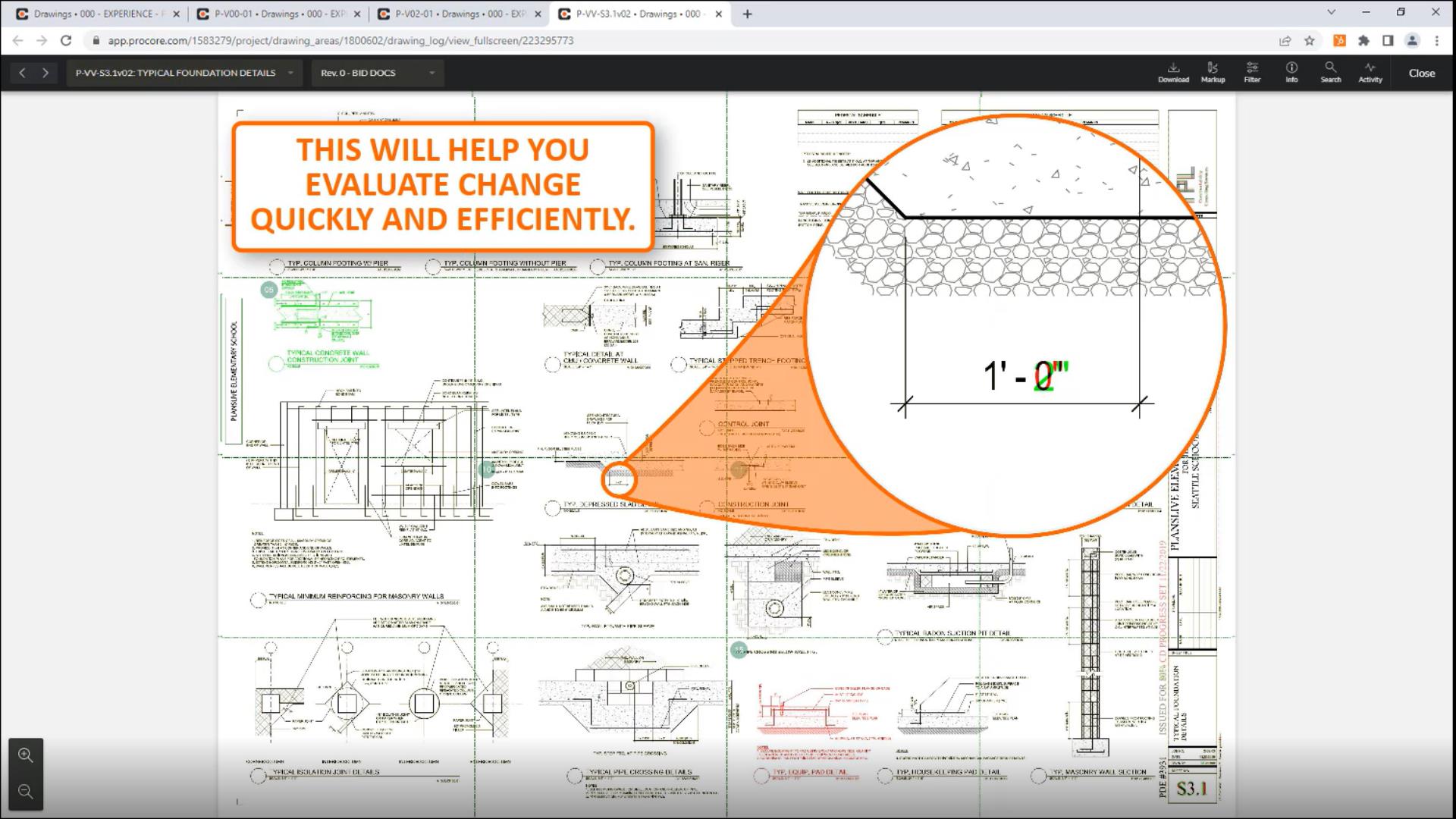Open the Filter options
This screenshot has width=1456, height=819.
(x=1252, y=72)
